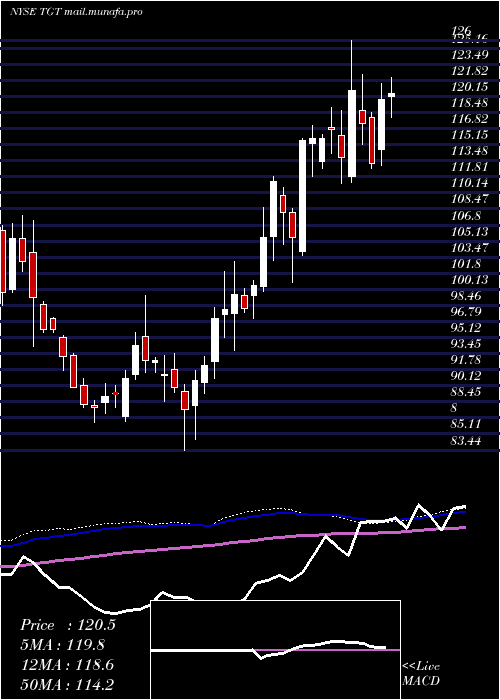Click inside the MACD inset chart panel
Viewport: 500px width, 700px height.
tap(275, 650)
